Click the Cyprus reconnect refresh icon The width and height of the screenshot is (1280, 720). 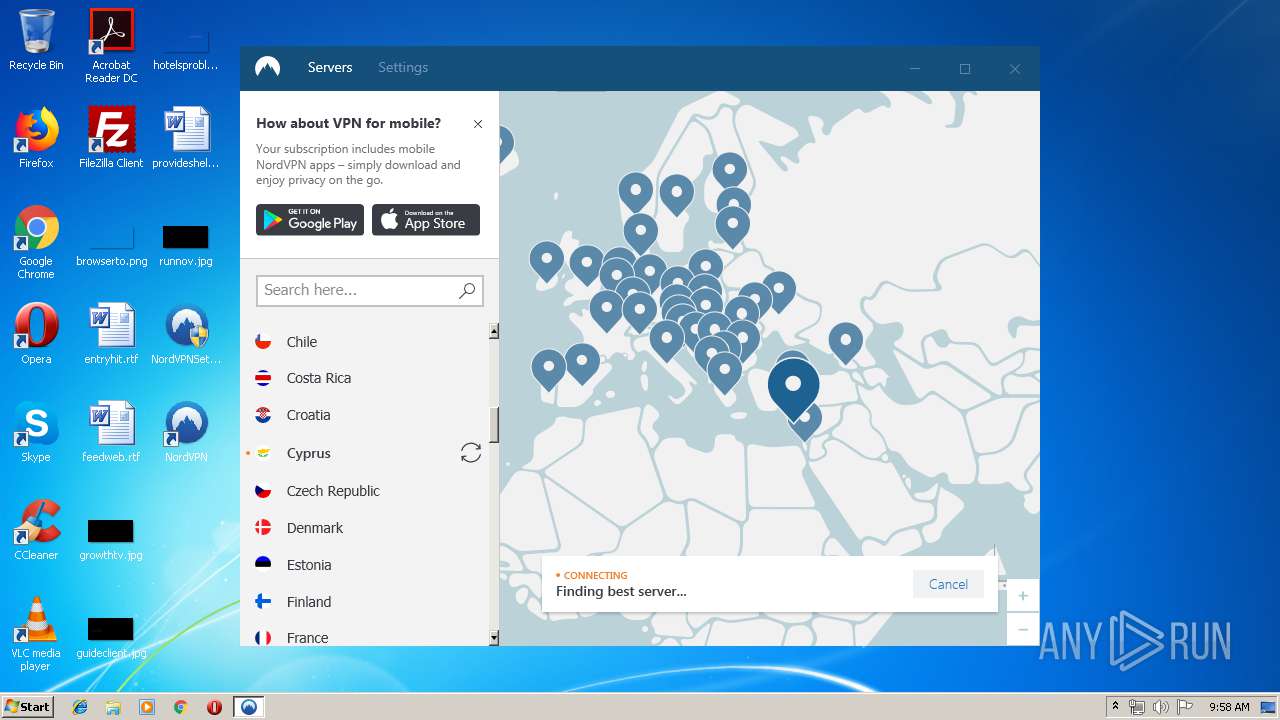click(x=471, y=453)
